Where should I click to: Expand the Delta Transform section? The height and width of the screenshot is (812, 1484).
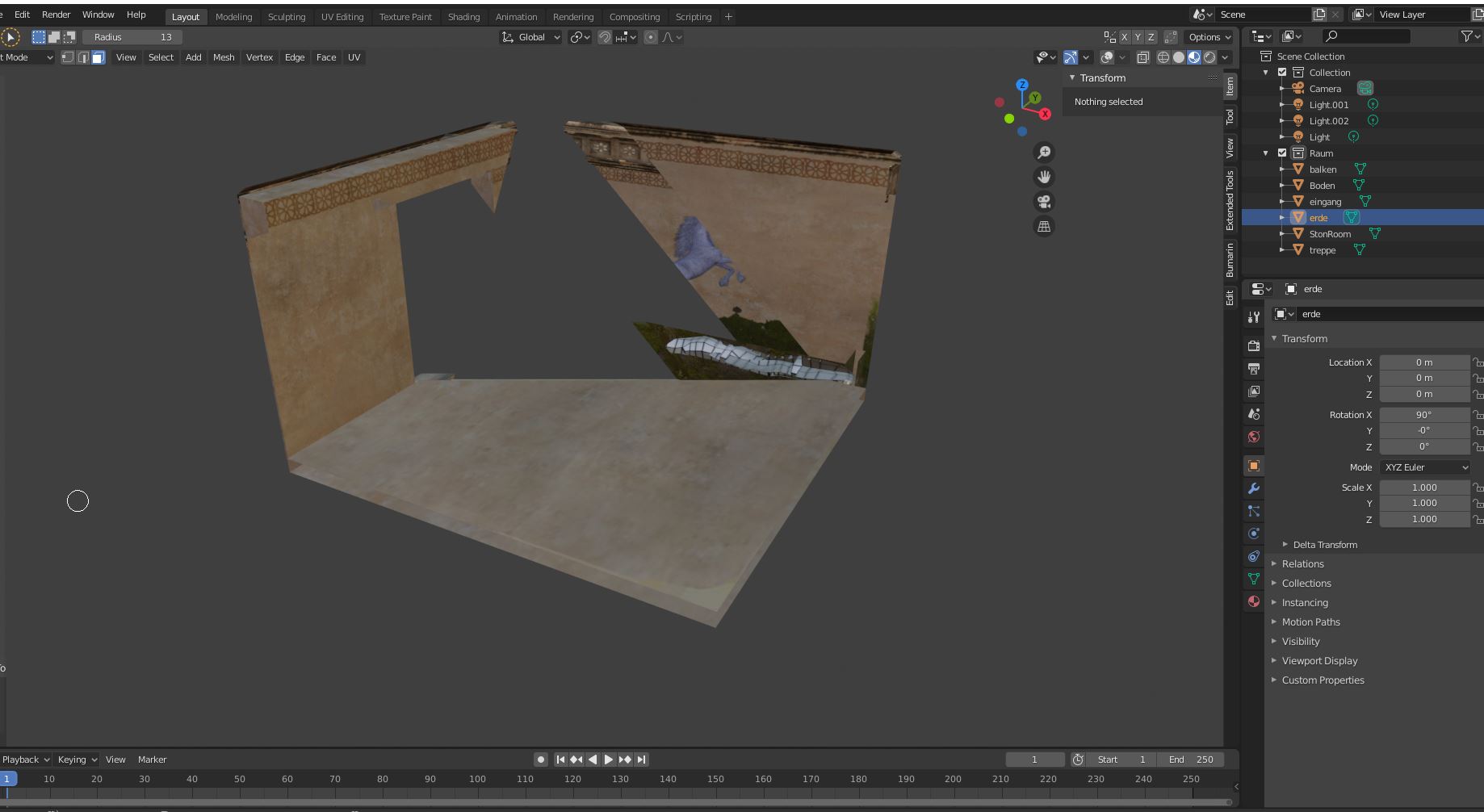[1324, 545]
